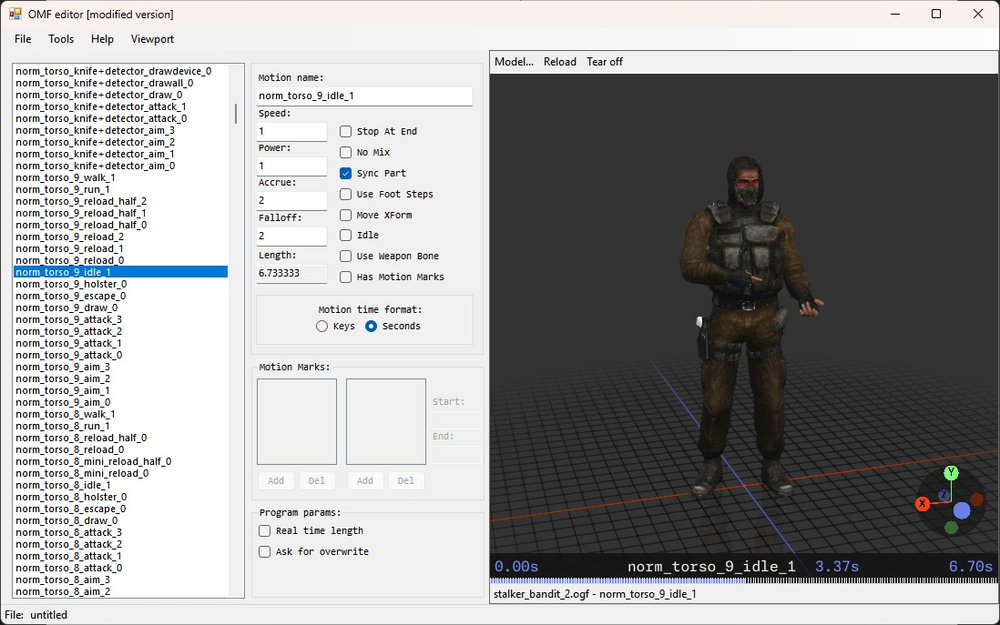Check Ask for overwrite option
Image resolution: width=1000 pixels, height=625 pixels.
[x=265, y=552]
